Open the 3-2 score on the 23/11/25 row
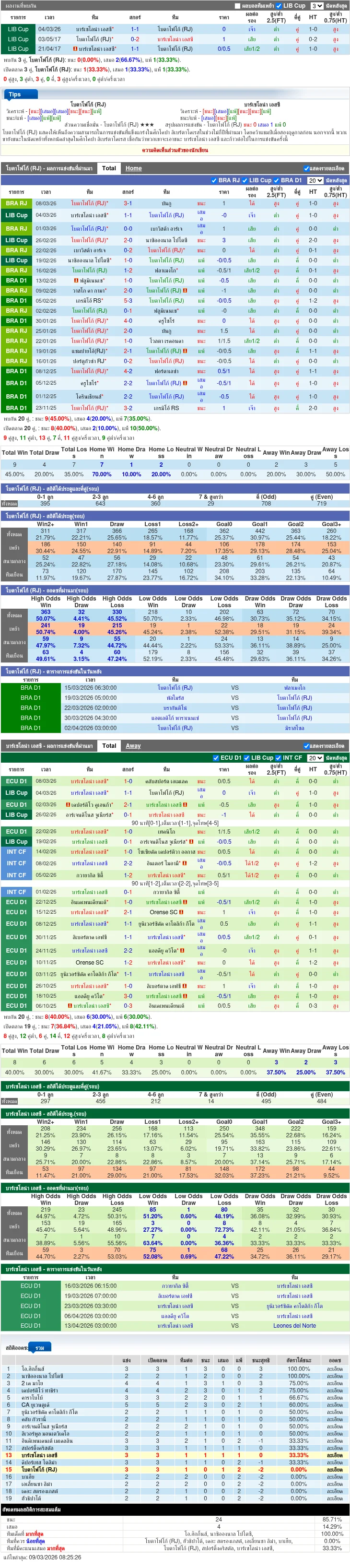 pos(128,409)
